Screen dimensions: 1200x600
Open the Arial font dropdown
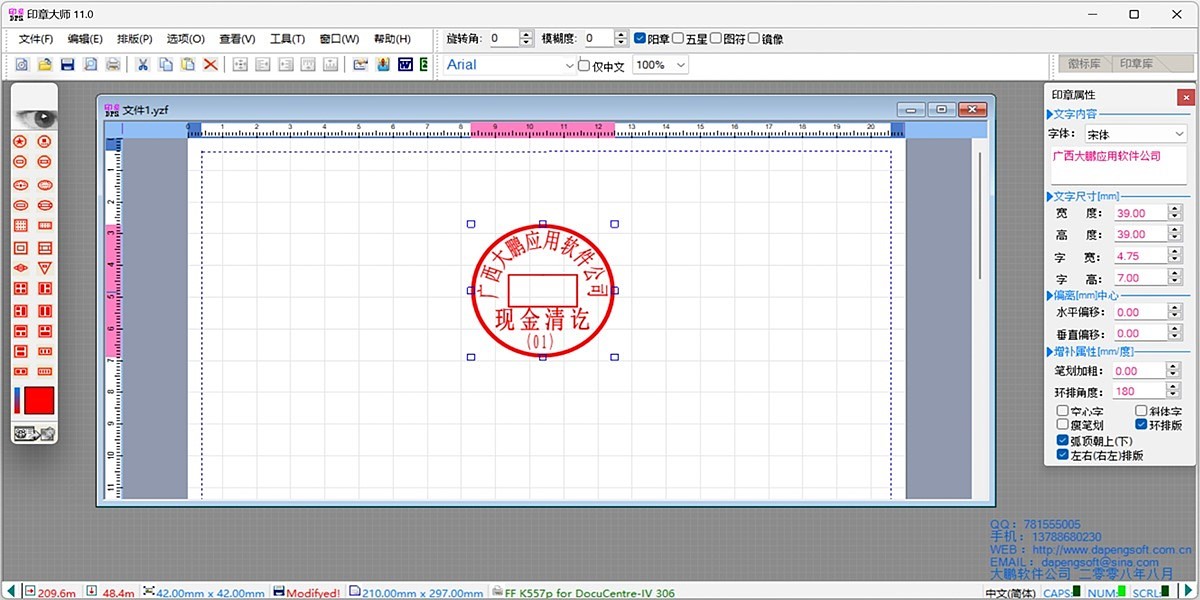click(569, 65)
